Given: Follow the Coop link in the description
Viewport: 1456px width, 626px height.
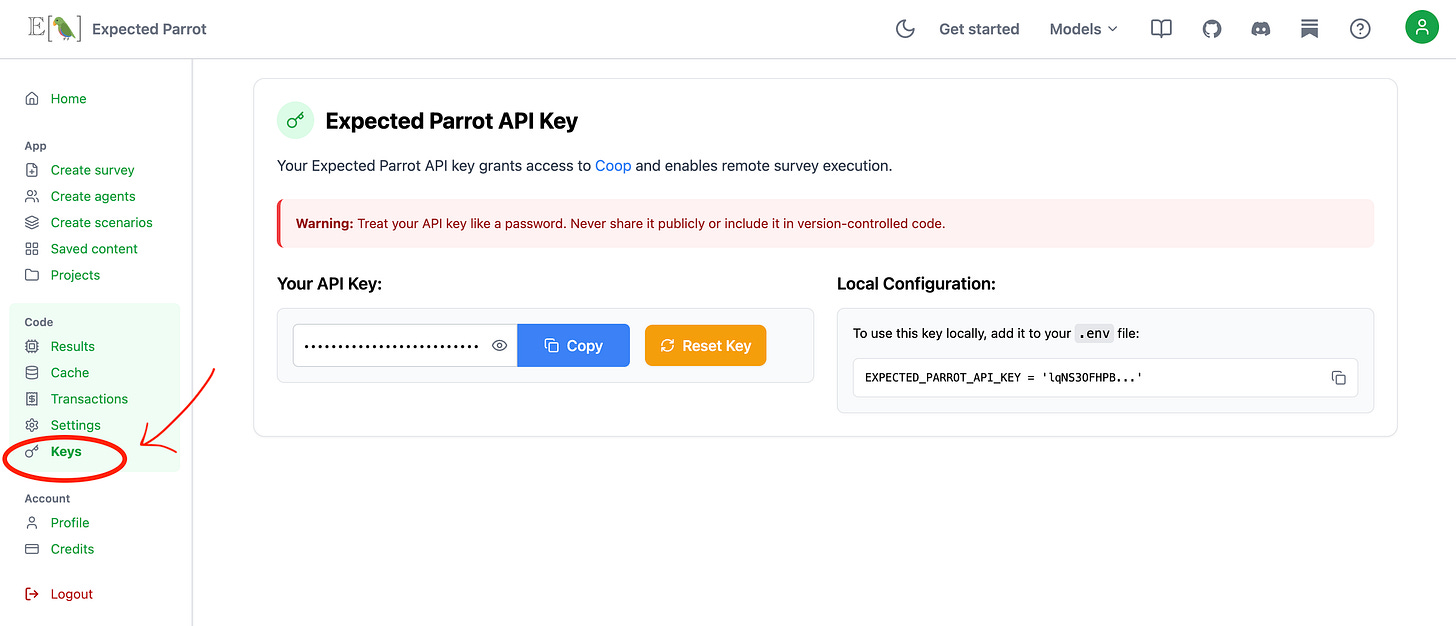Looking at the screenshot, I should pyautogui.click(x=613, y=166).
